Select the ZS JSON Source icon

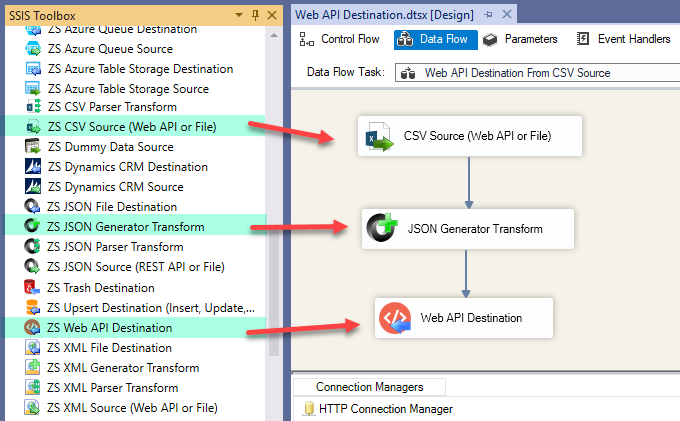tap(32, 266)
